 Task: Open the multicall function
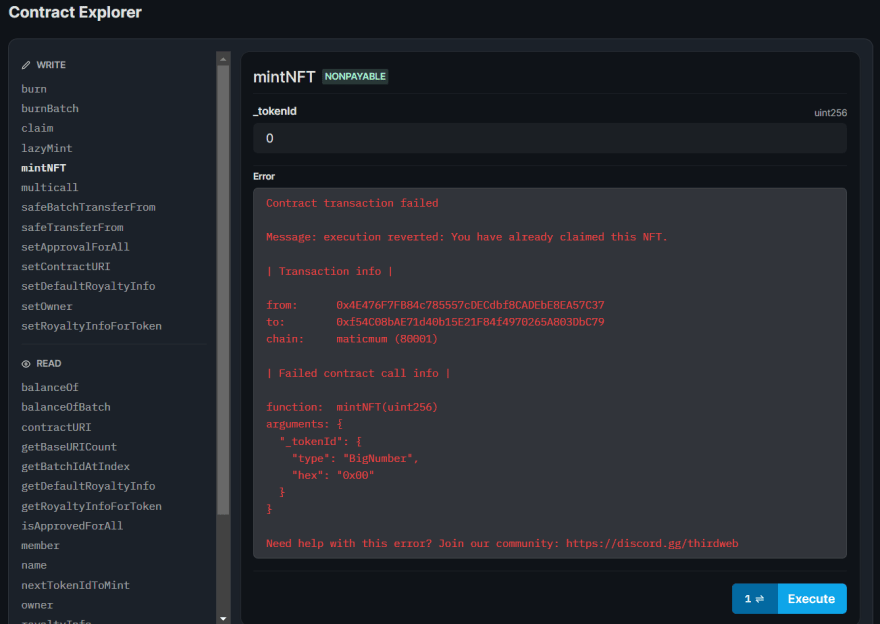[50, 187]
